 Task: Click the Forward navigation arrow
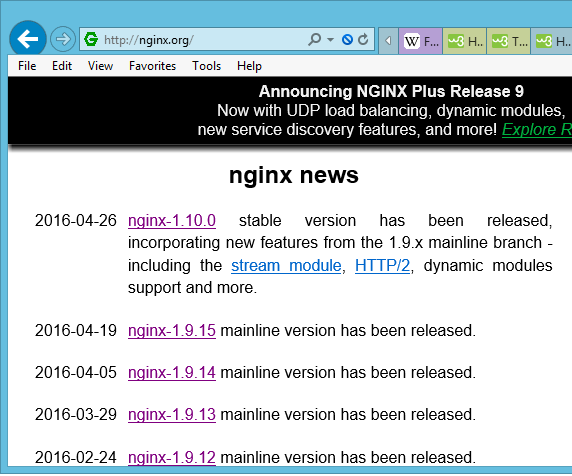click(62, 39)
